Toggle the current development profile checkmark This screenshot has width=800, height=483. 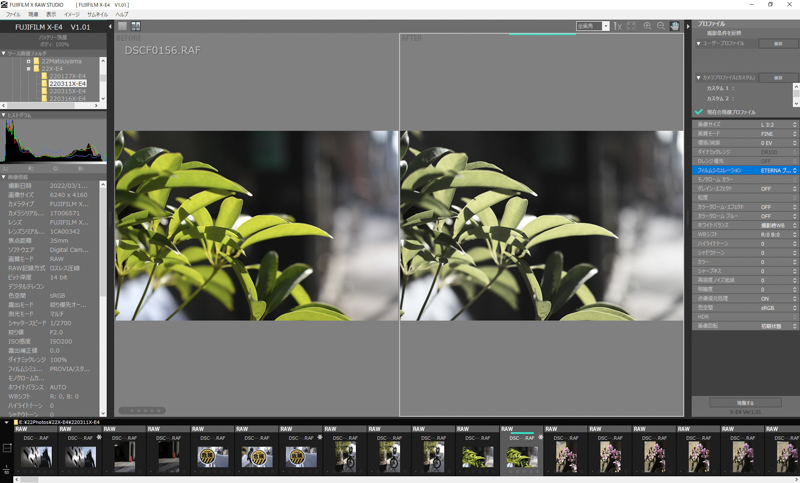[x=699, y=112]
